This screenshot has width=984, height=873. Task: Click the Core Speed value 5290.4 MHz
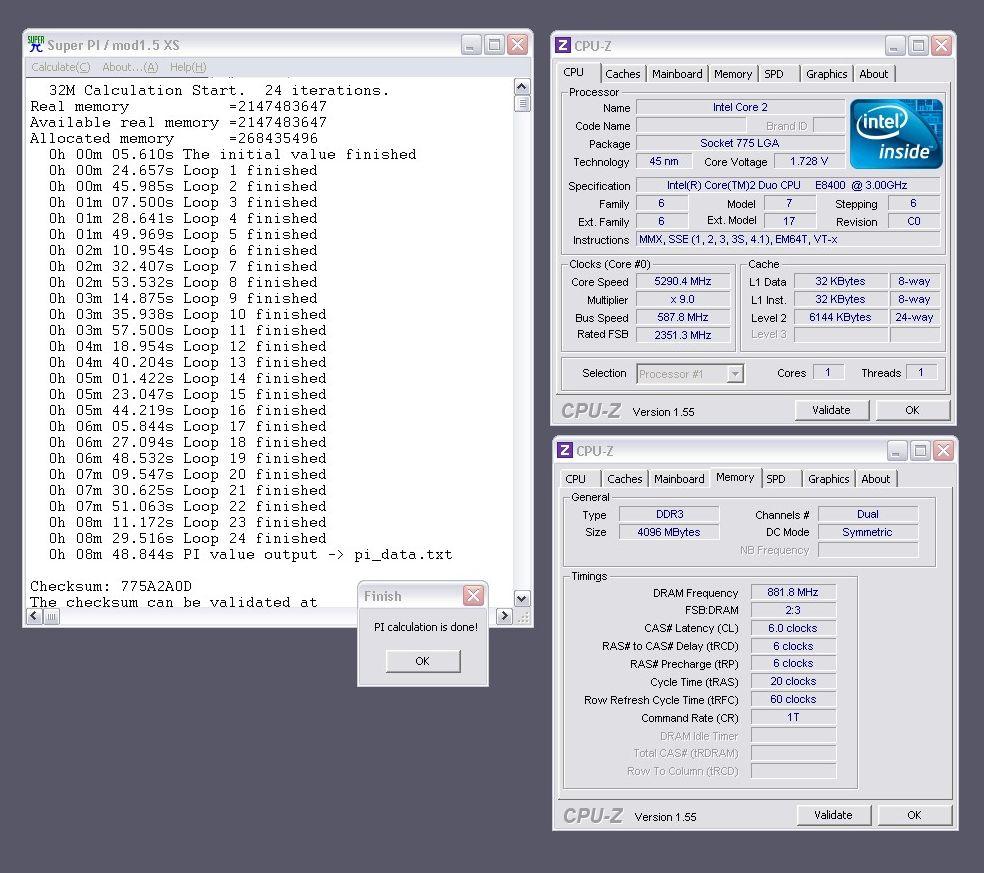(x=683, y=281)
